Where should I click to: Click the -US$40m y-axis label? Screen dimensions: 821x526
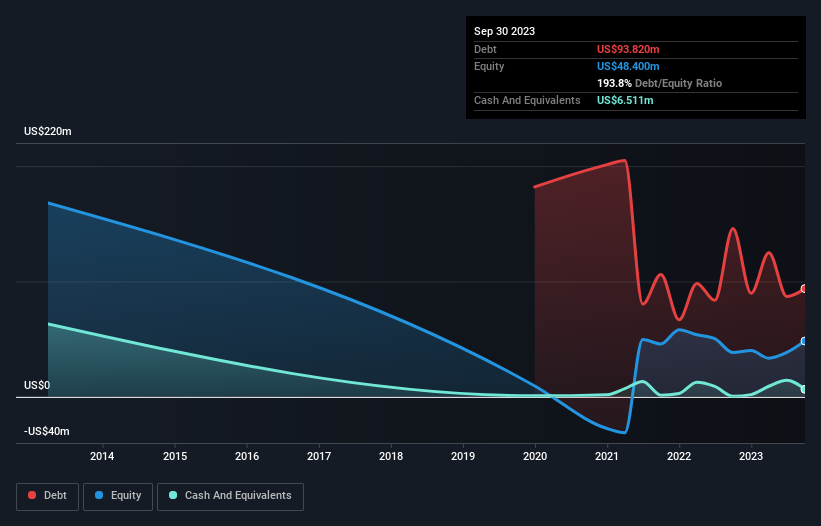(47, 431)
